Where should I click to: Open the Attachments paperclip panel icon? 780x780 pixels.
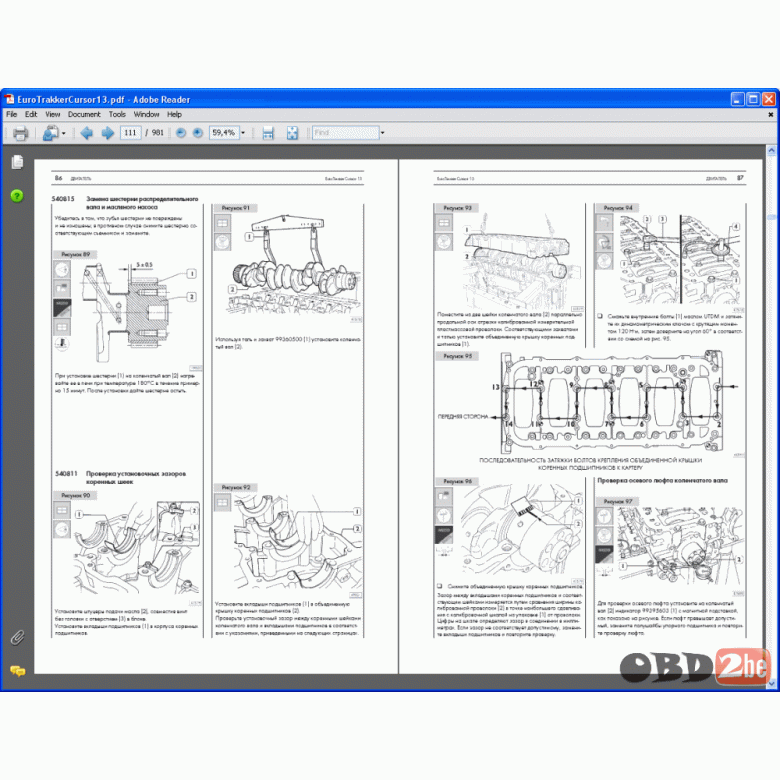(17, 637)
